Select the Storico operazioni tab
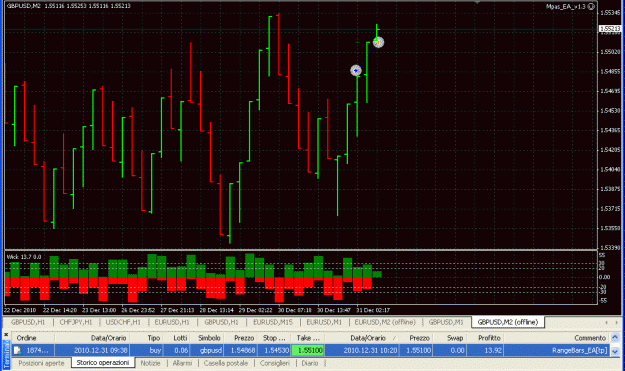Viewport: 625px width, 371px height. pyautogui.click(x=103, y=363)
